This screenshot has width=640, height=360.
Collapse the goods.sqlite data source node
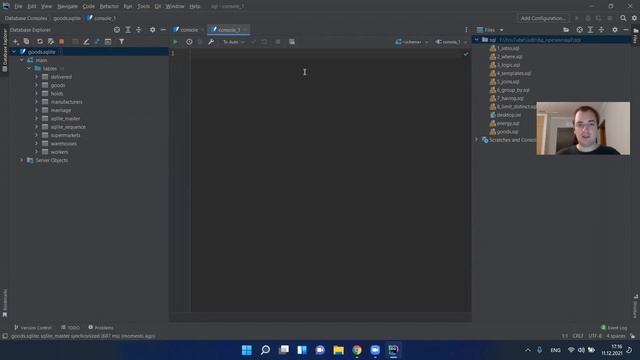pos(14,52)
